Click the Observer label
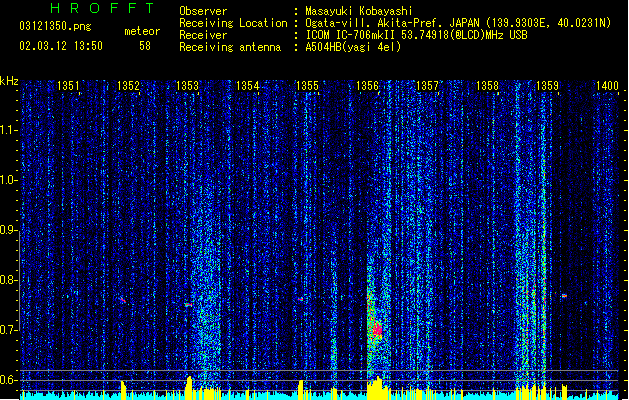629x400 pixels. click(x=203, y=11)
